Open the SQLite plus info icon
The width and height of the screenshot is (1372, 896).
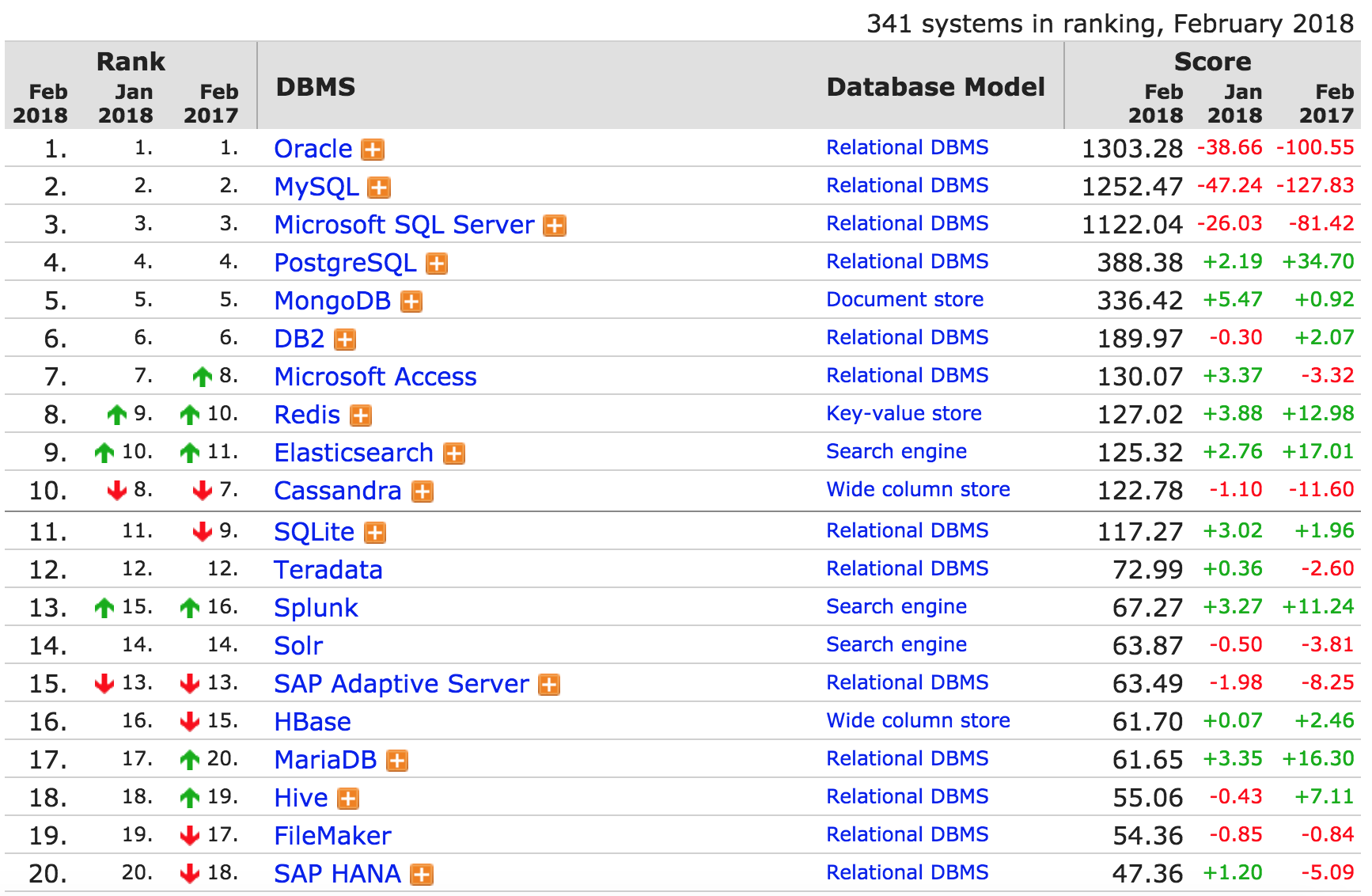373,533
